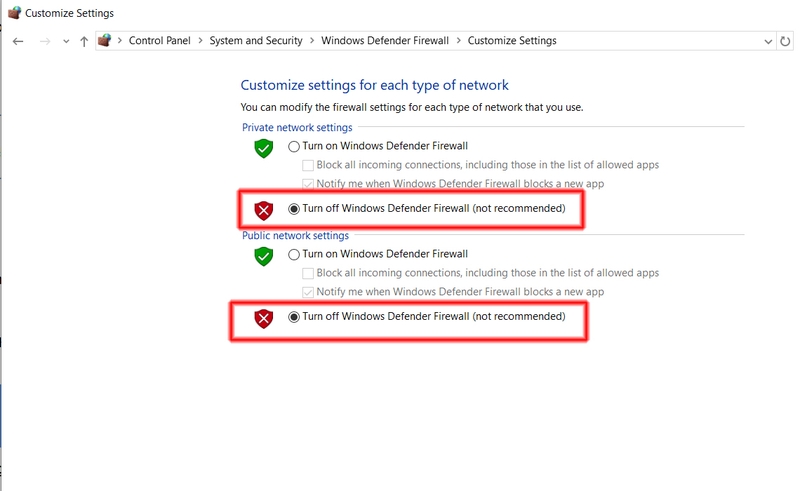Select Turn on Firewall for public network

click(294, 255)
